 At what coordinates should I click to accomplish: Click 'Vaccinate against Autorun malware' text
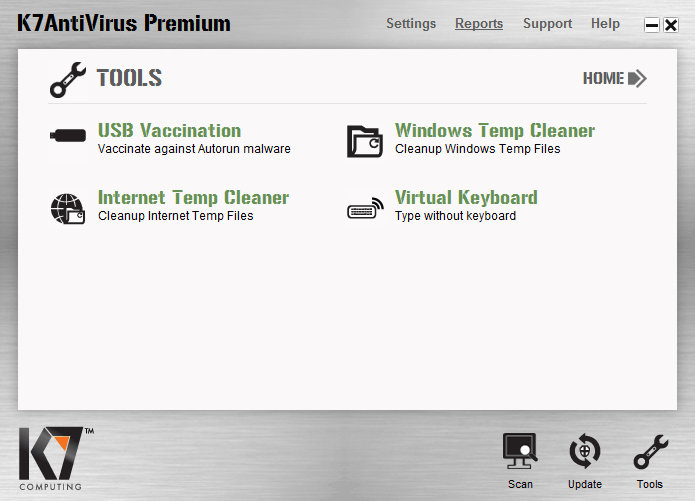(x=194, y=149)
